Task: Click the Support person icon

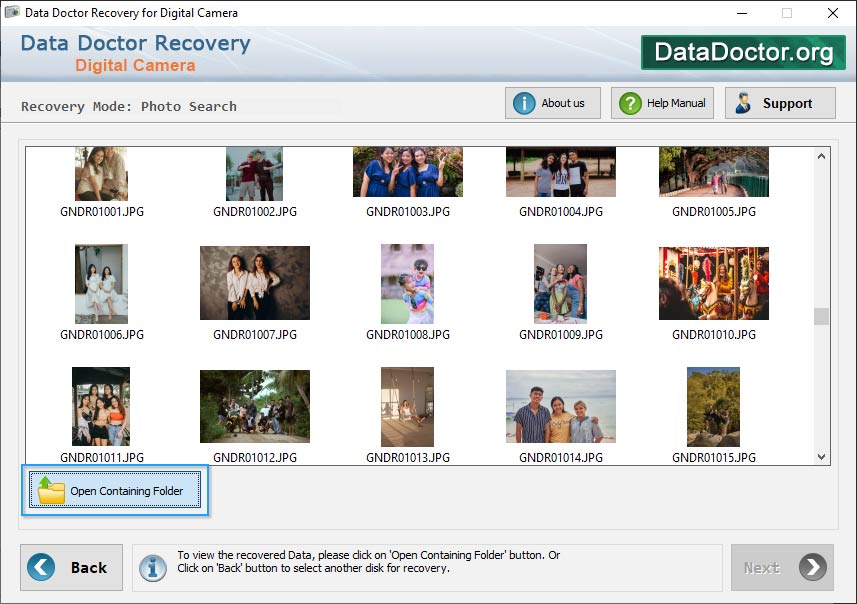Action: [x=744, y=103]
